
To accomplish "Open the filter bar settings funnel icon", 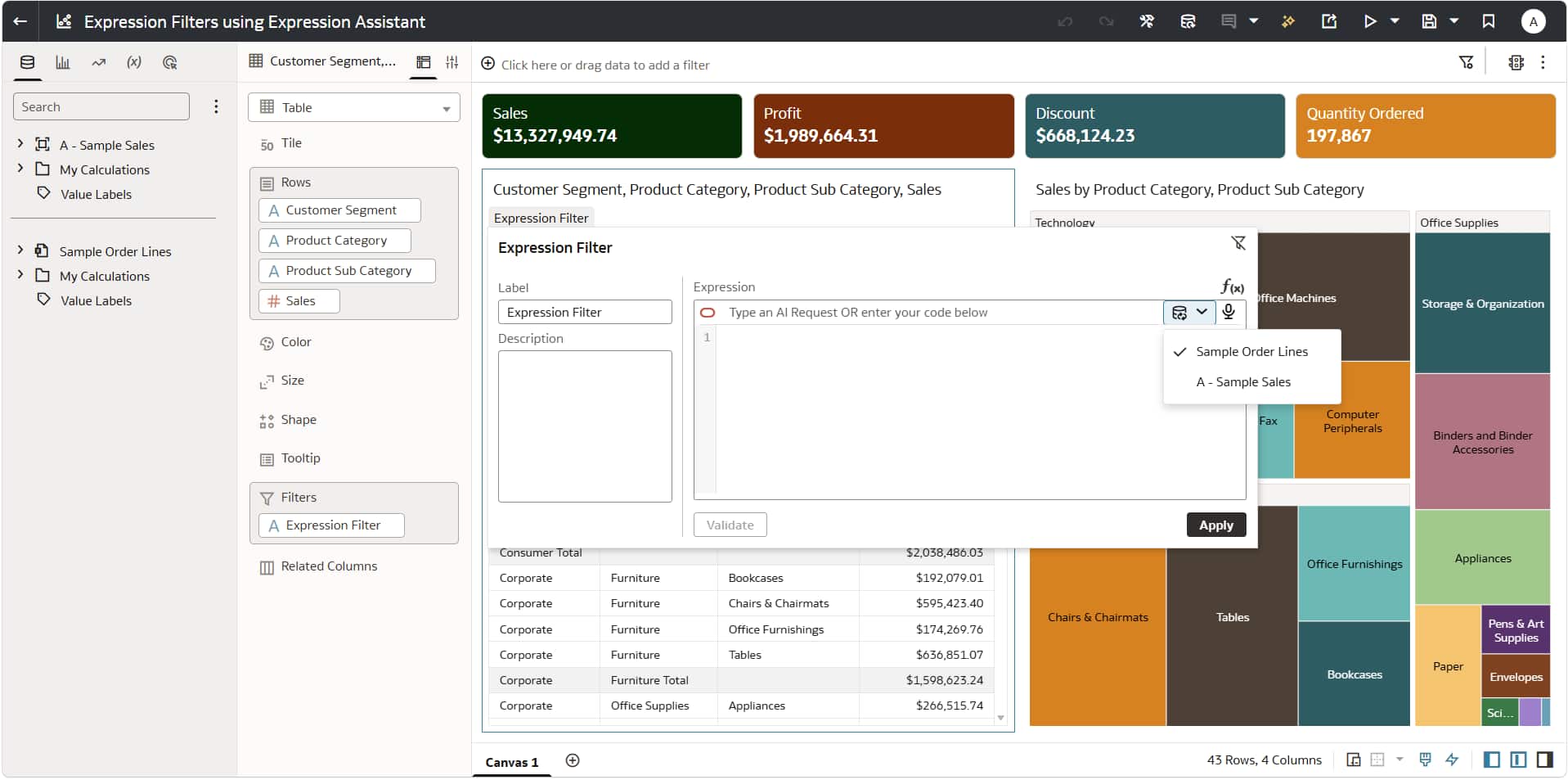I will (x=1467, y=62).
